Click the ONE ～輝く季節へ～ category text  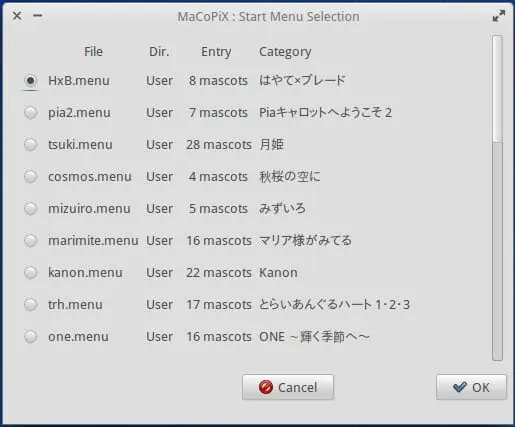pos(314,337)
